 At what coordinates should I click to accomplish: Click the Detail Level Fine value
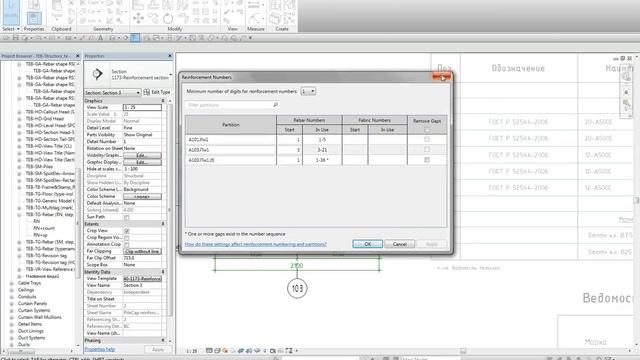point(142,128)
